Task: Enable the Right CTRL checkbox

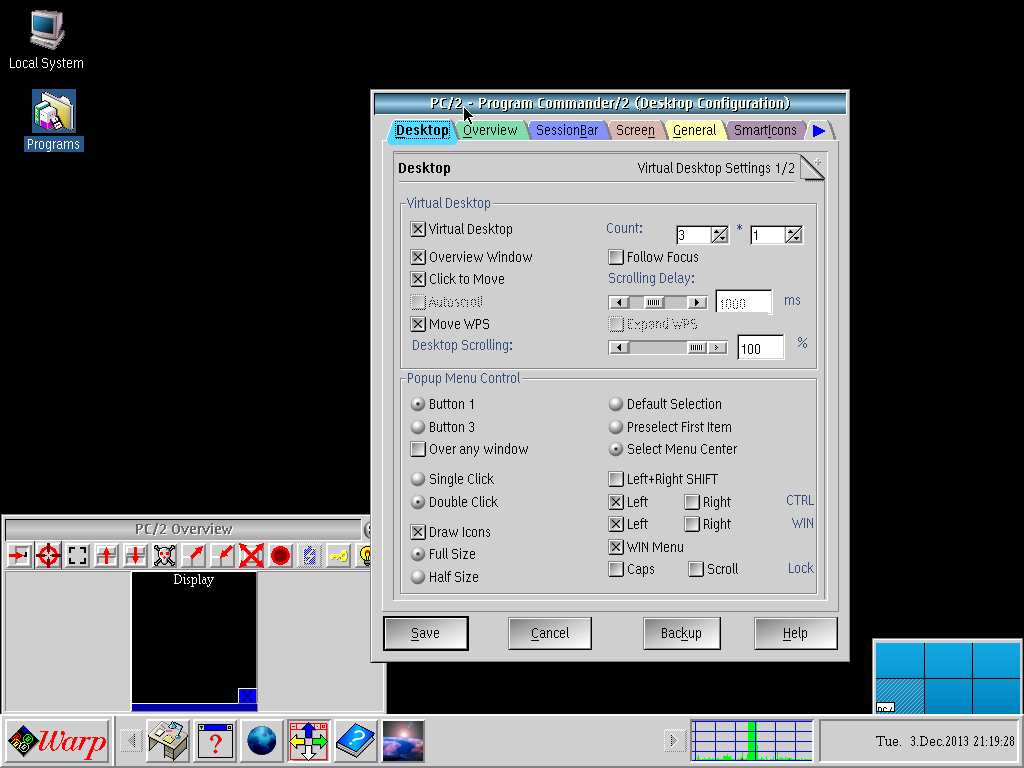Action: 692,502
